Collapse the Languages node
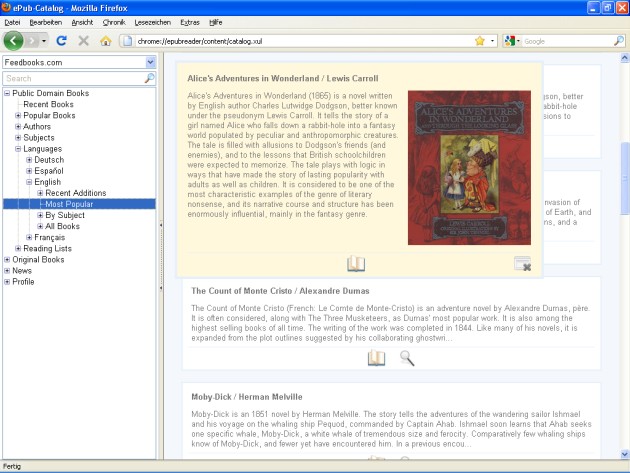Viewport: 630px width, 473px height. click(18, 149)
